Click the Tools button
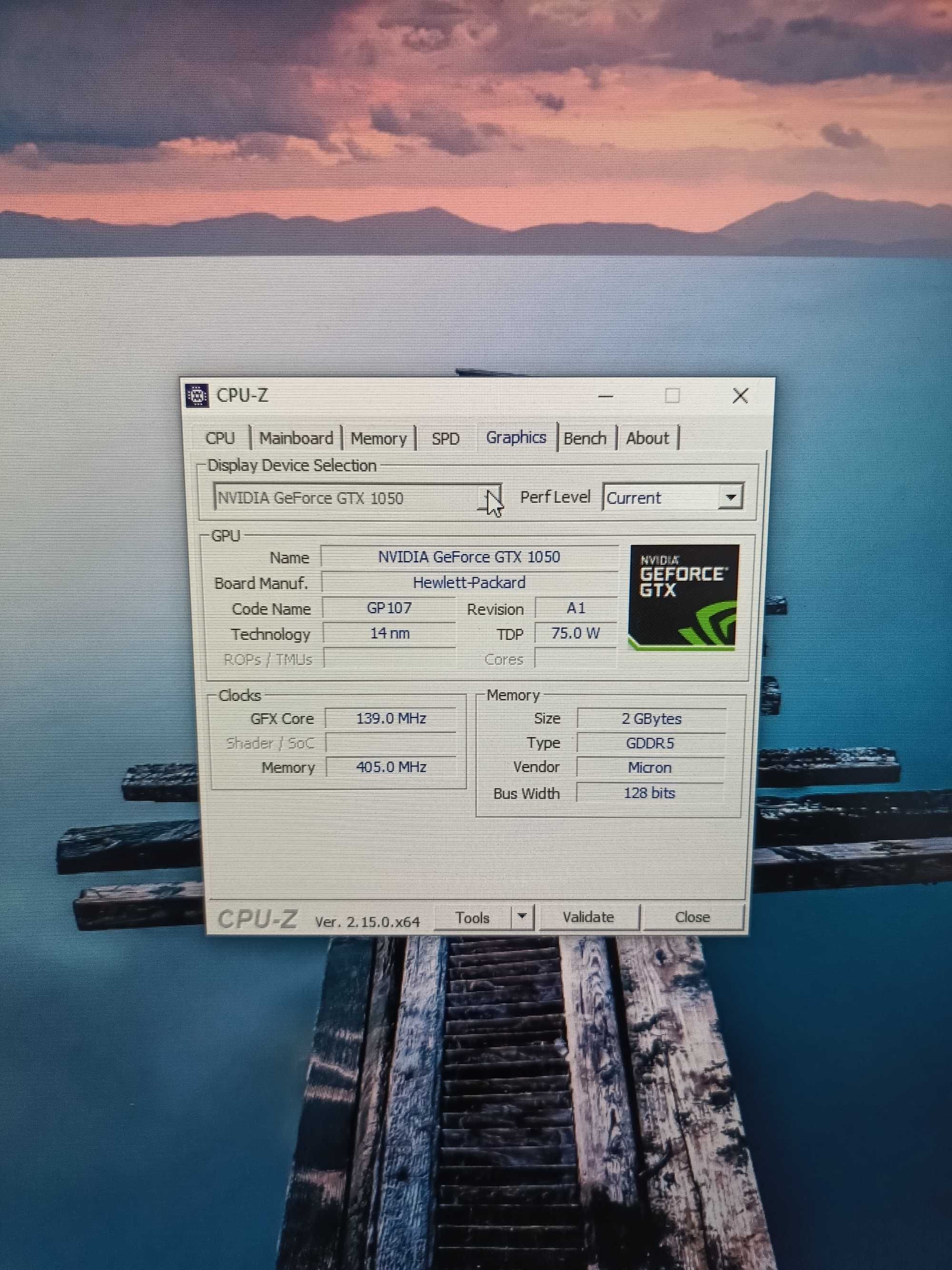The image size is (952, 1270). coord(472,918)
